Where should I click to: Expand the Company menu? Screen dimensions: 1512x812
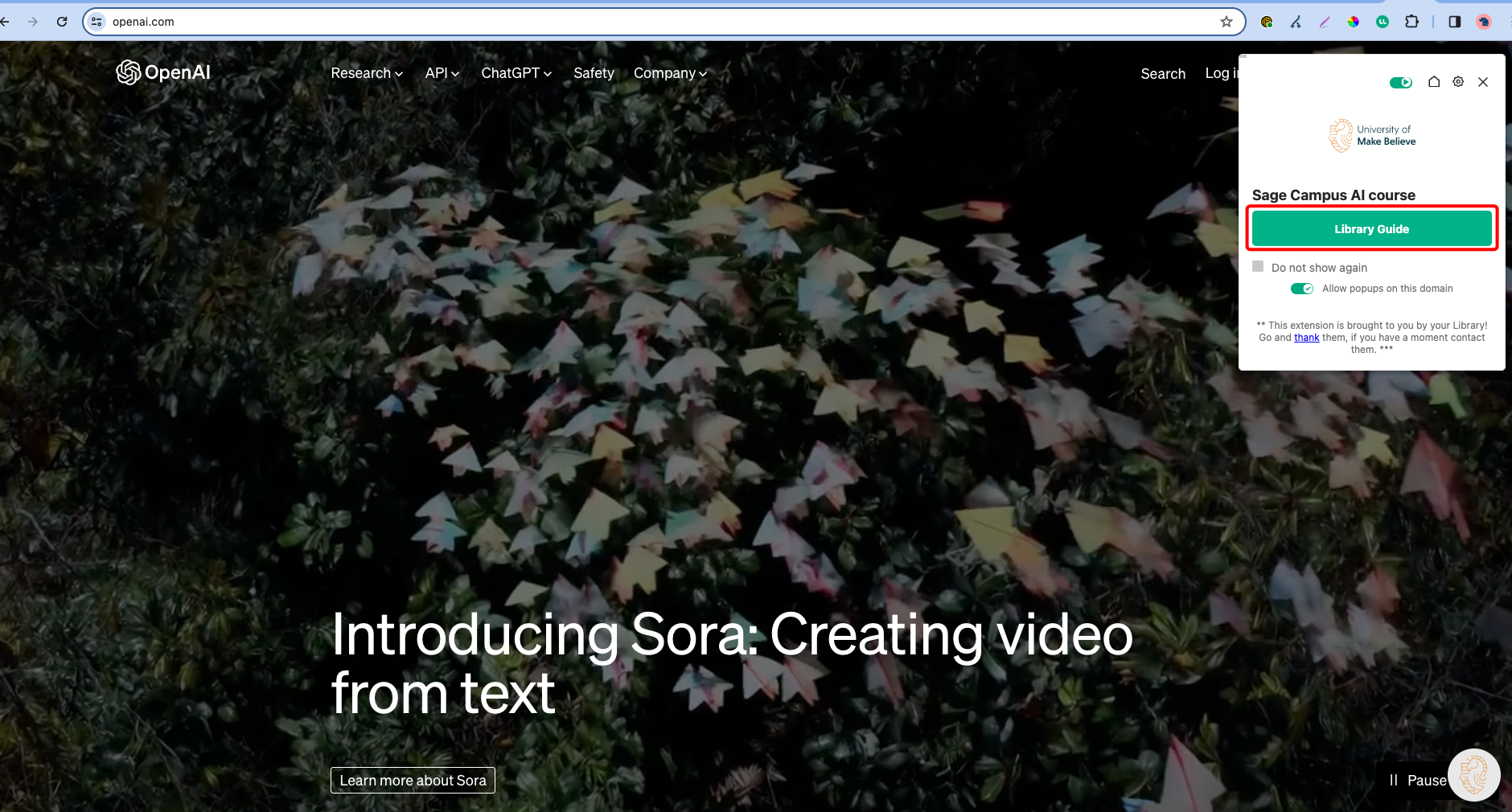670,73
